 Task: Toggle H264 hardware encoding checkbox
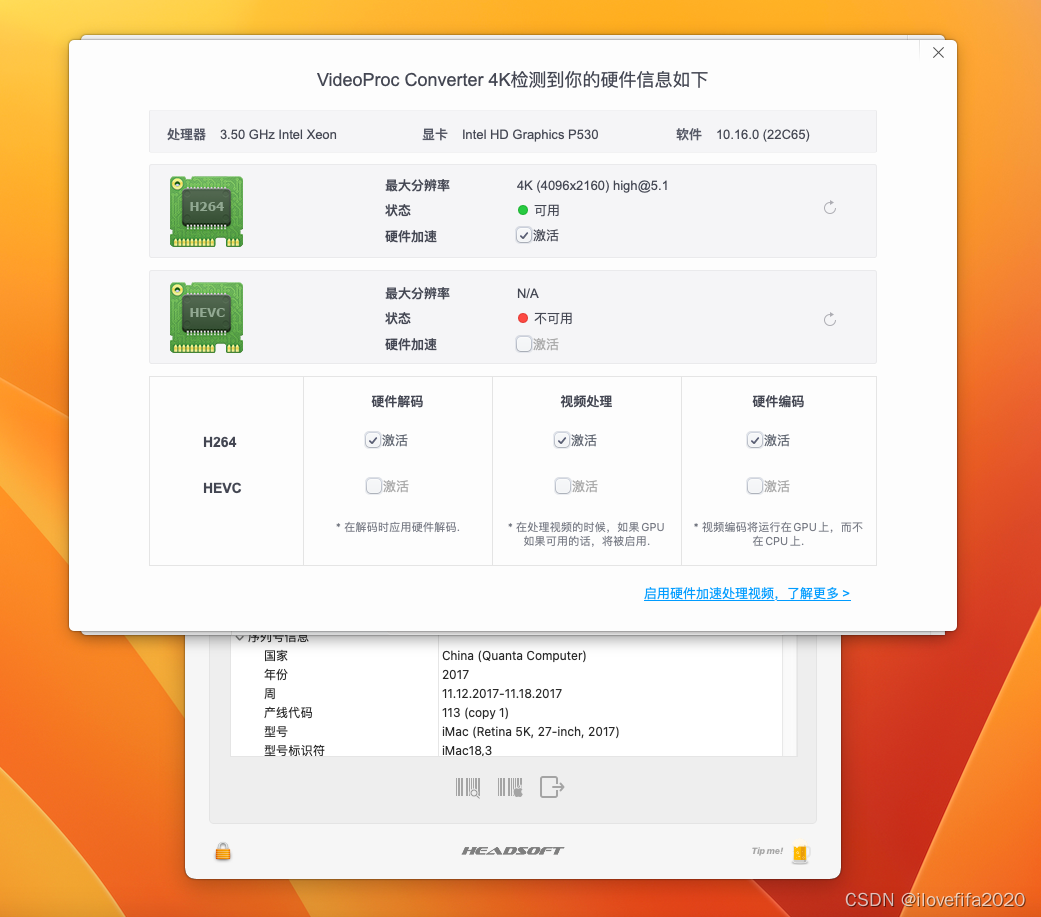click(755, 440)
